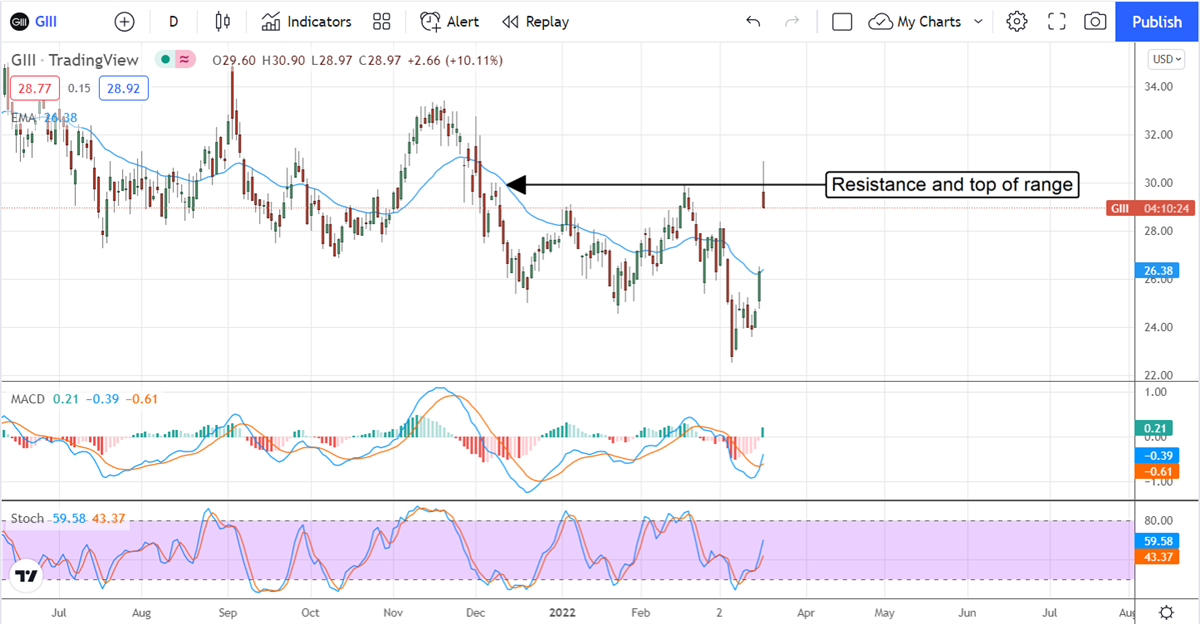Screen dimensions: 1200x624
Task: Toggle the green market status dot
Action: pyautogui.click(x=163, y=60)
